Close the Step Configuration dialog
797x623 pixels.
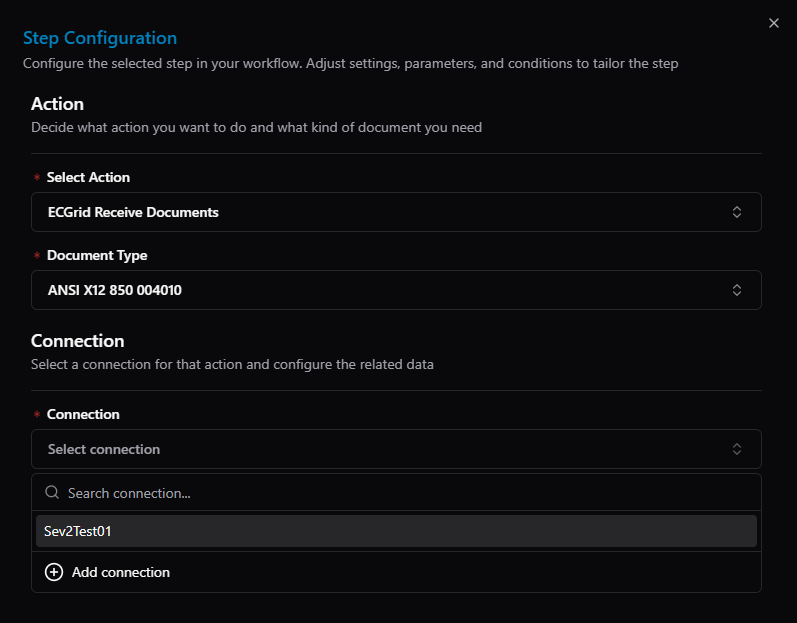point(774,23)
